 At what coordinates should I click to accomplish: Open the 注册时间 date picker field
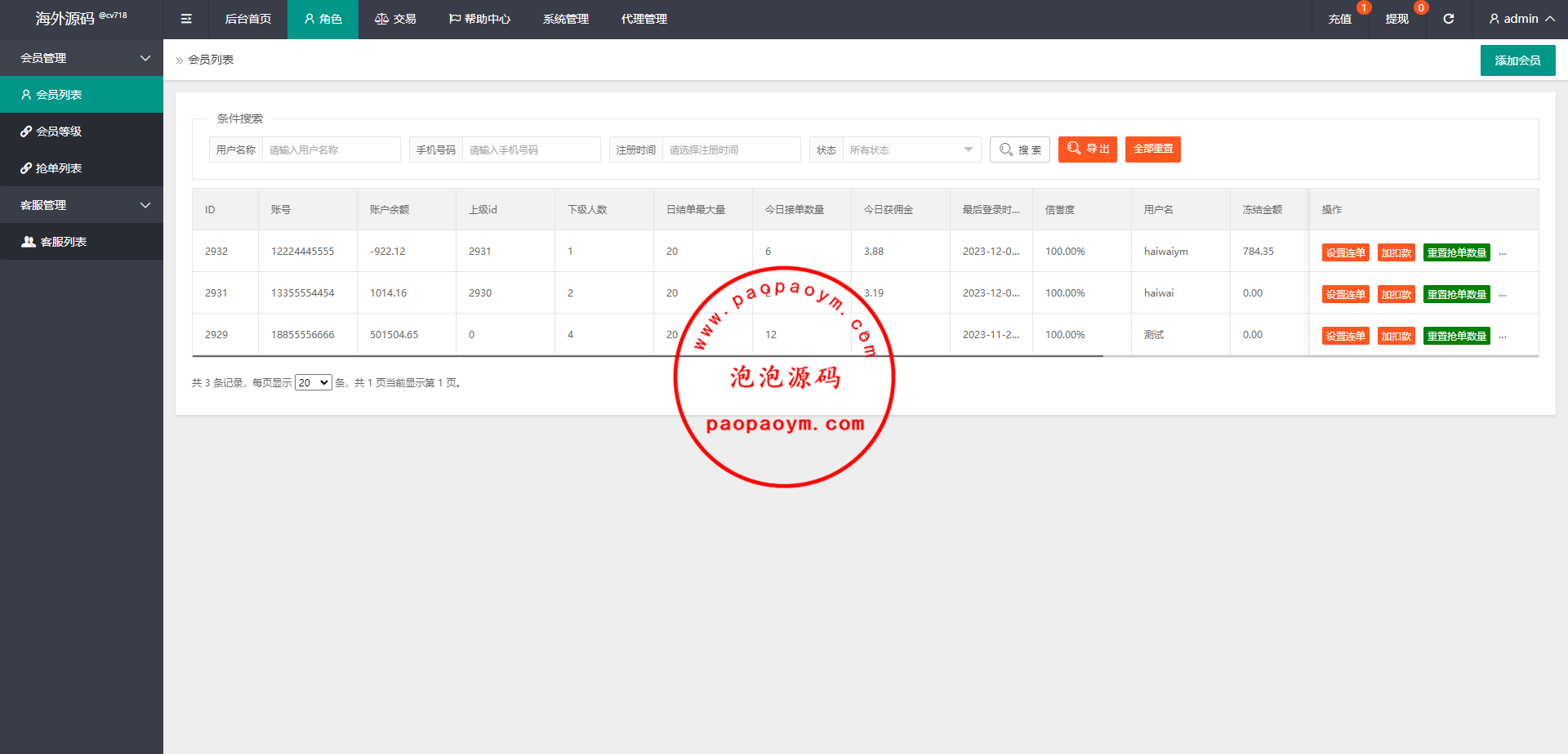click(731, 149)
